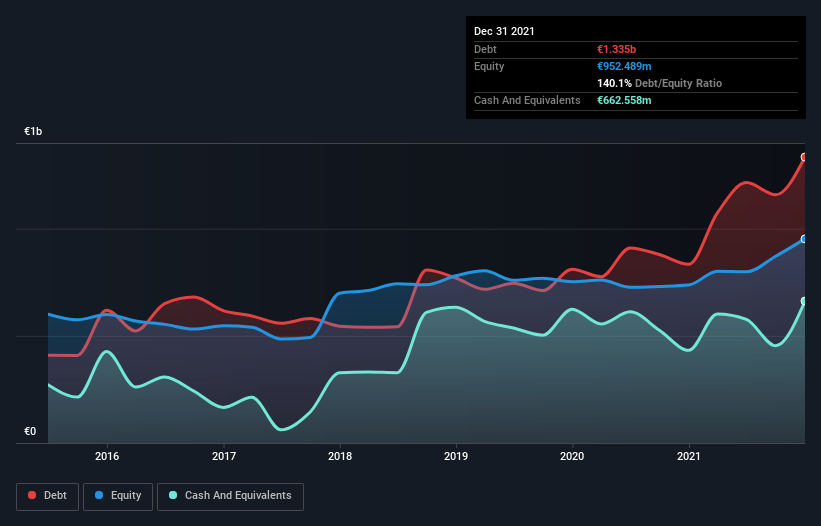Toggle the Equity legend button

pyautogui.click(x=118, y=496)
